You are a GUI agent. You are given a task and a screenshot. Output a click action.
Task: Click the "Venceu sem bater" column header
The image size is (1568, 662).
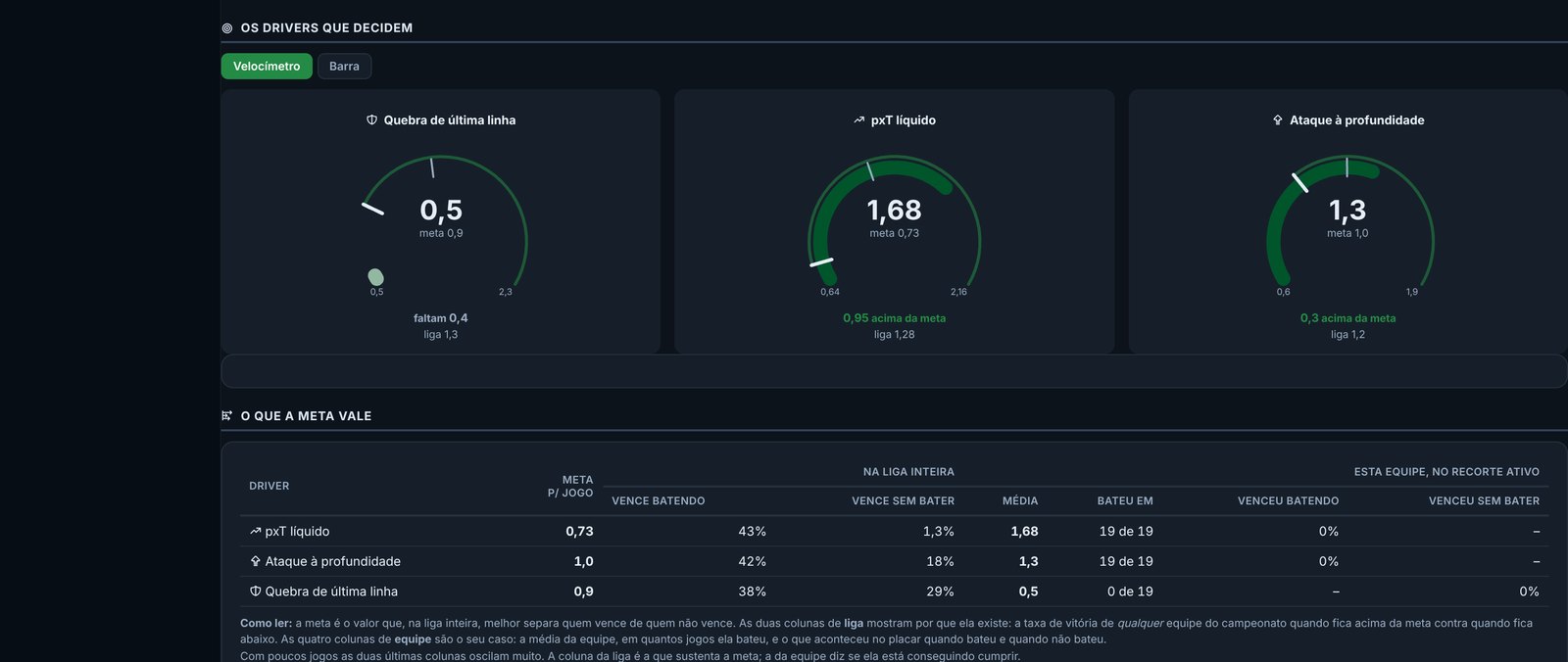click(1484, 501)
